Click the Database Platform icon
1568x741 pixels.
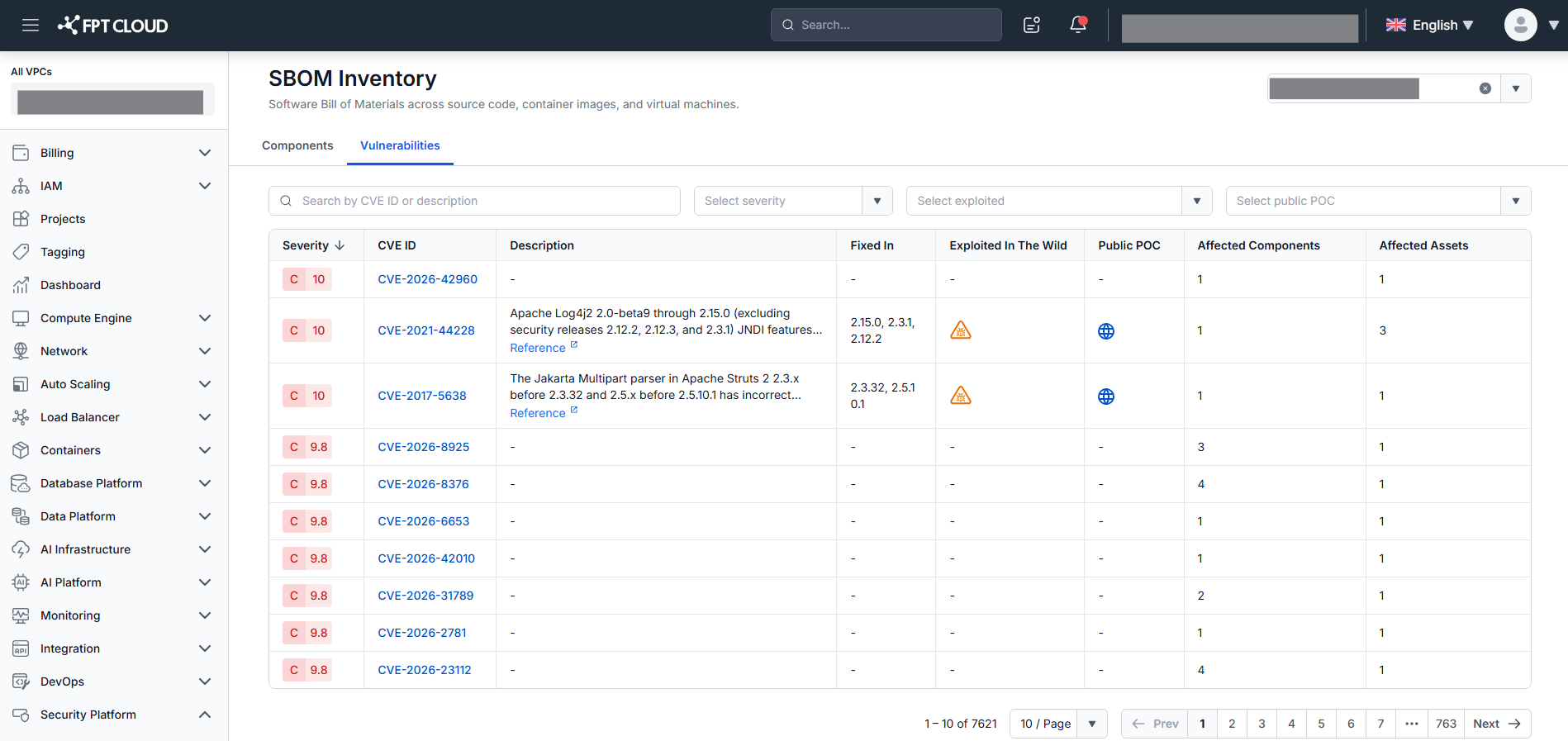(21, 483)
